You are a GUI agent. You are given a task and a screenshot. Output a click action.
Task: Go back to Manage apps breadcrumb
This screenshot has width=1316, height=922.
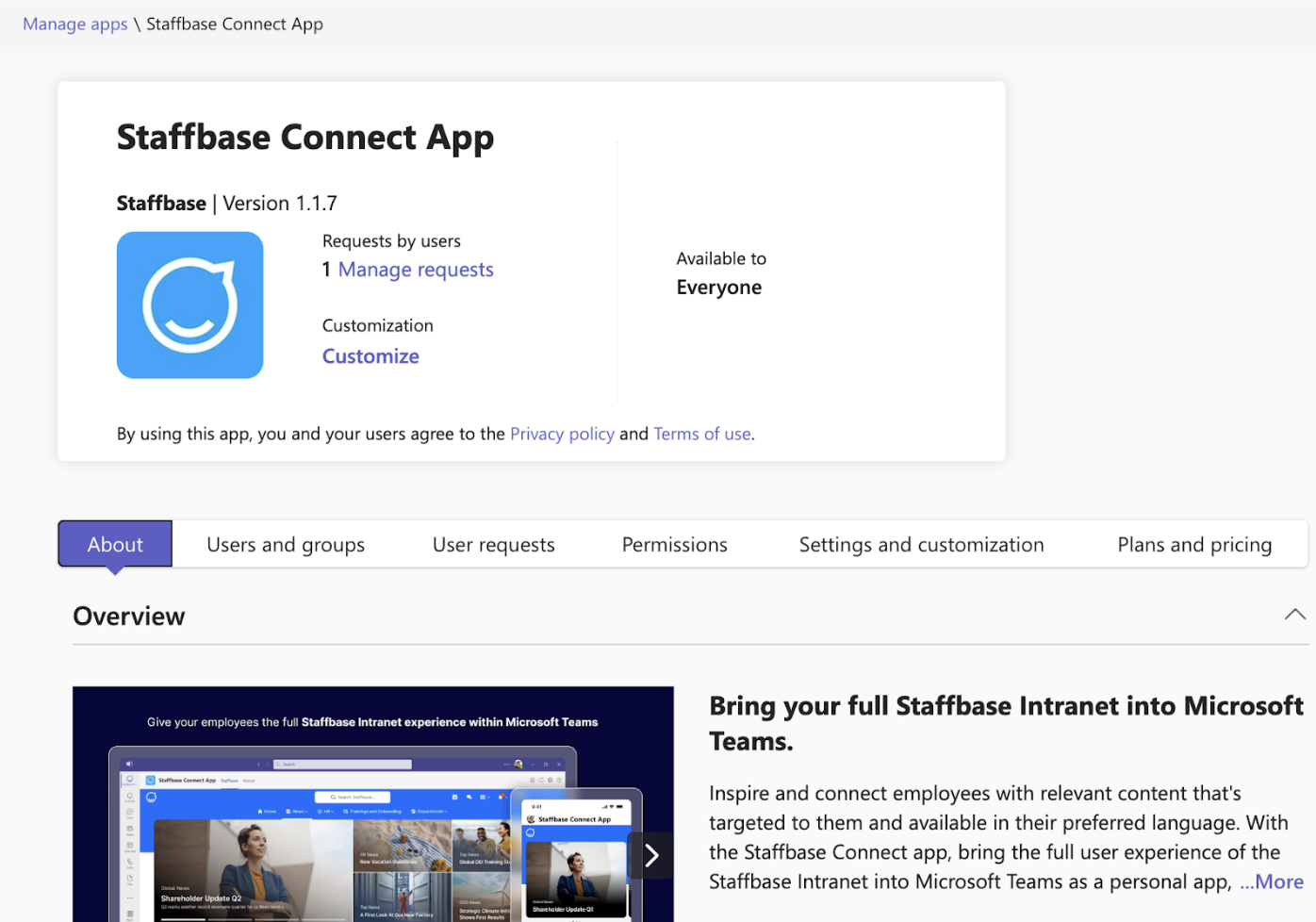[x=75, y=24]
